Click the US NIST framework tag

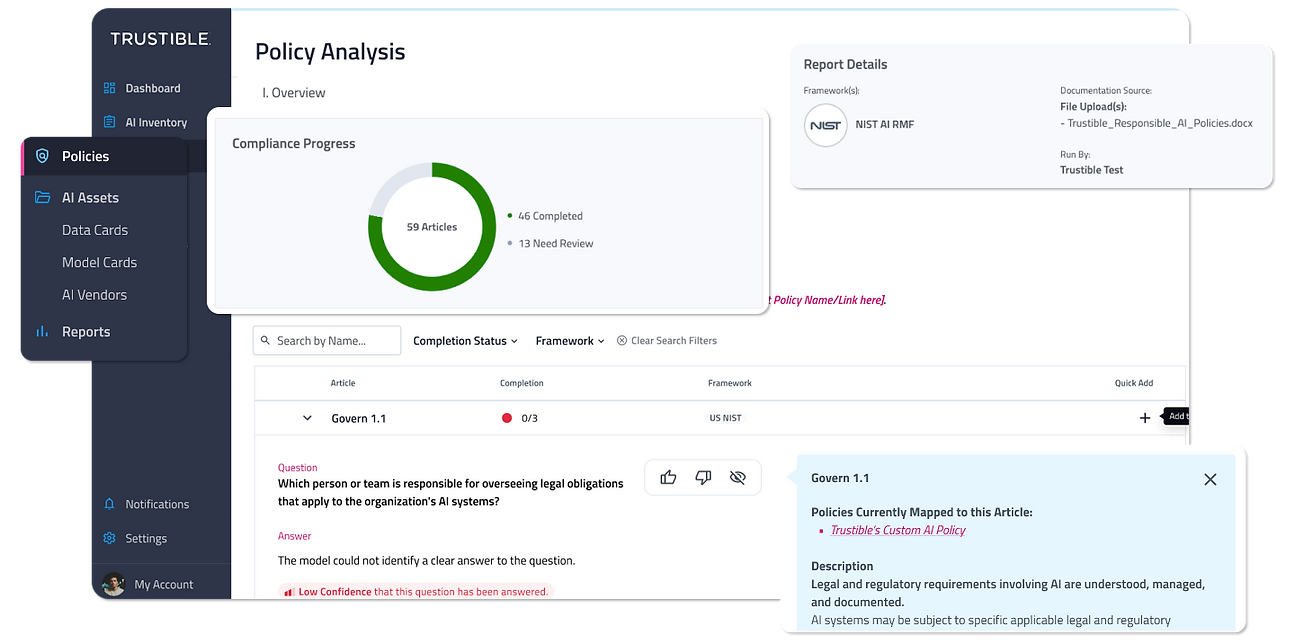coord(726,418)
